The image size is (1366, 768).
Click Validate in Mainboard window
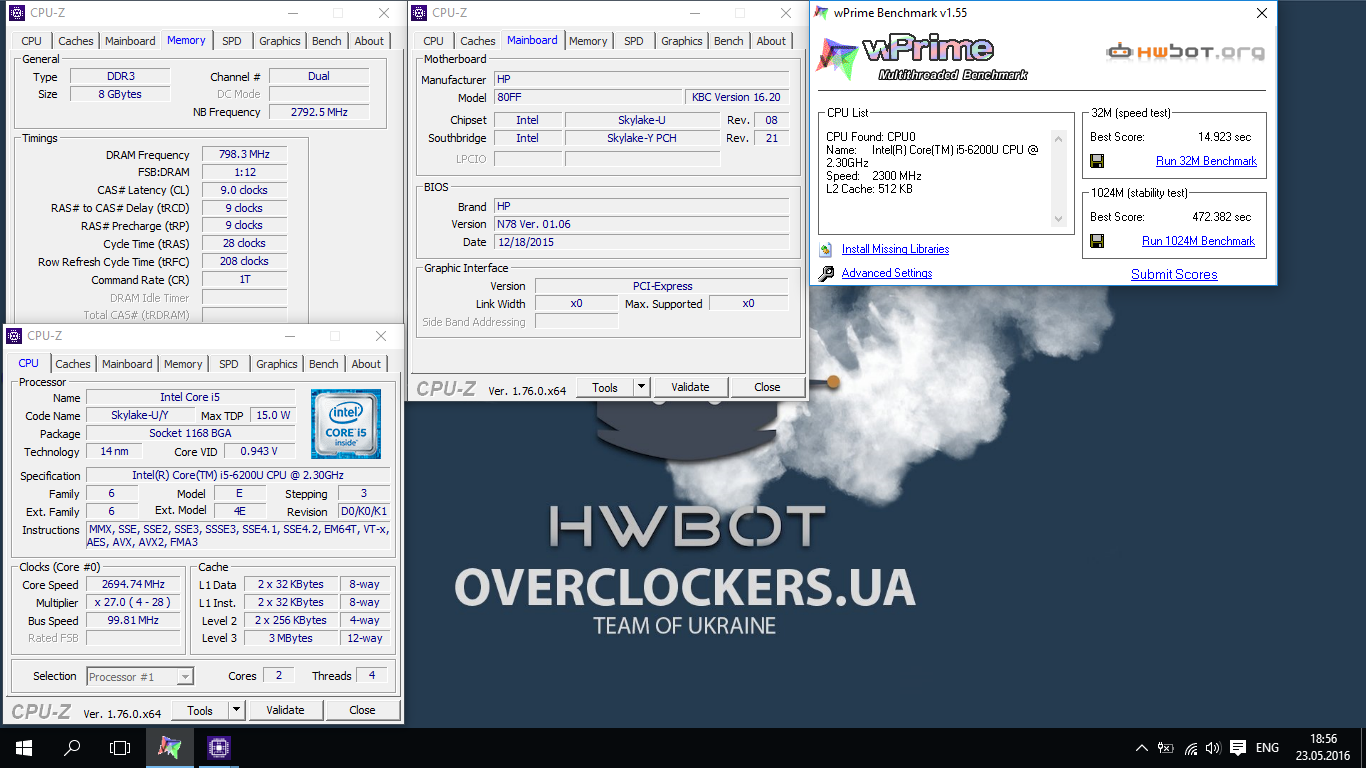(x=690, y=387)
